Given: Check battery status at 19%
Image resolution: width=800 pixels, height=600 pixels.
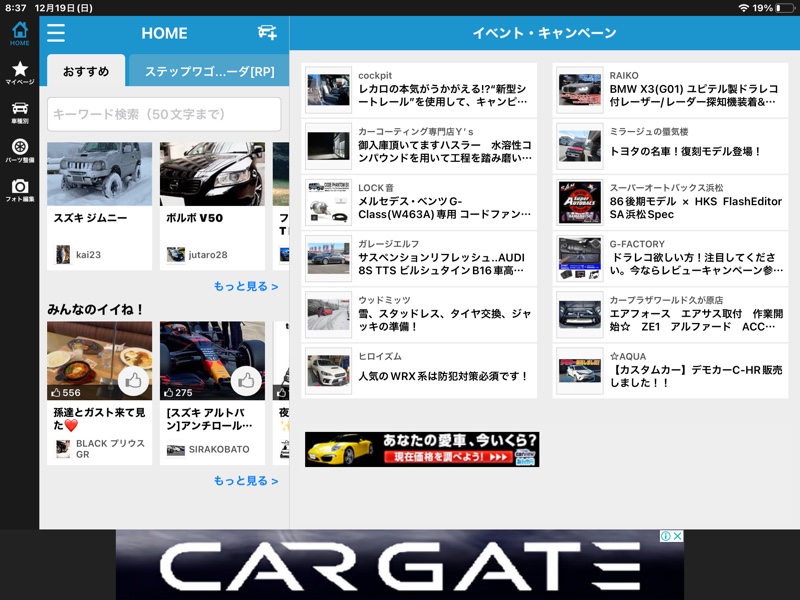Looking at the screenshot, I should pos(774,8).
